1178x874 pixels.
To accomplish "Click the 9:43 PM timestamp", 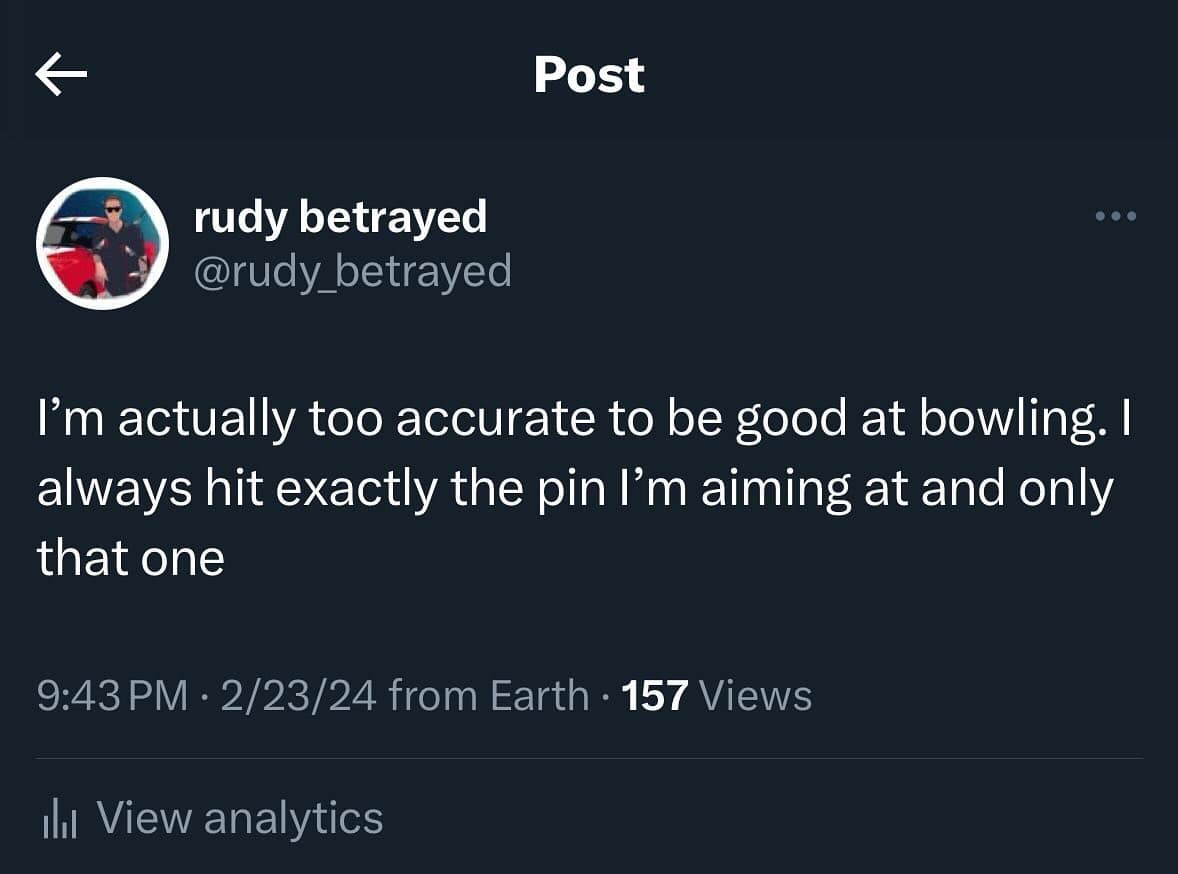I will (112, 695).
